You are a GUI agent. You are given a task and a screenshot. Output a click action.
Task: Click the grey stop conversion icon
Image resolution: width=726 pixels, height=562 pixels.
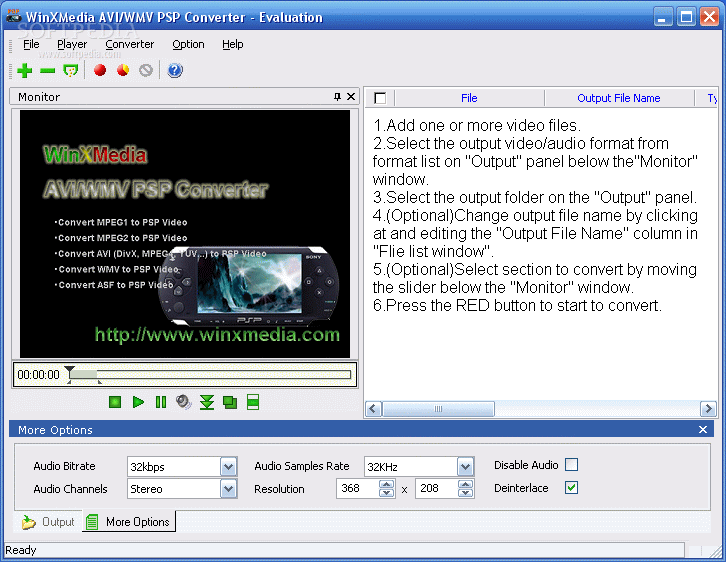tap(146, 70)
